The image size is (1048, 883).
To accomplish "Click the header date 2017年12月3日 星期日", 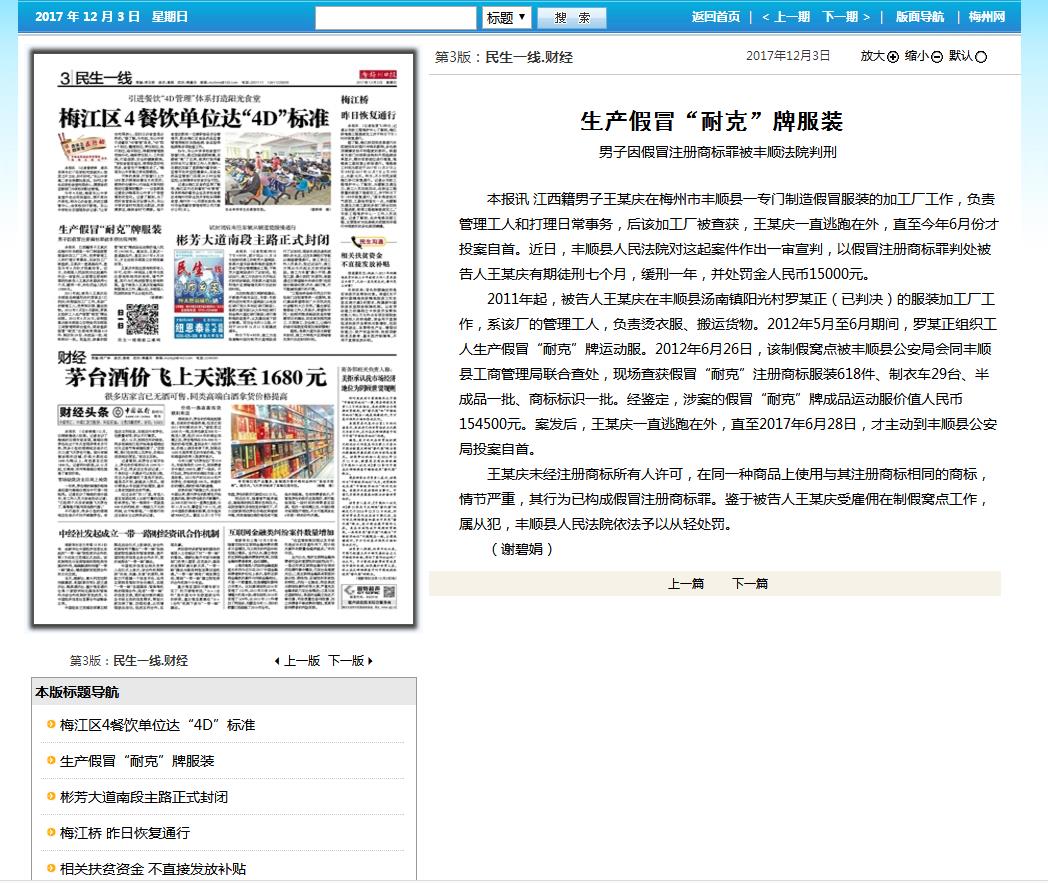I will click(x=111, y=17).
